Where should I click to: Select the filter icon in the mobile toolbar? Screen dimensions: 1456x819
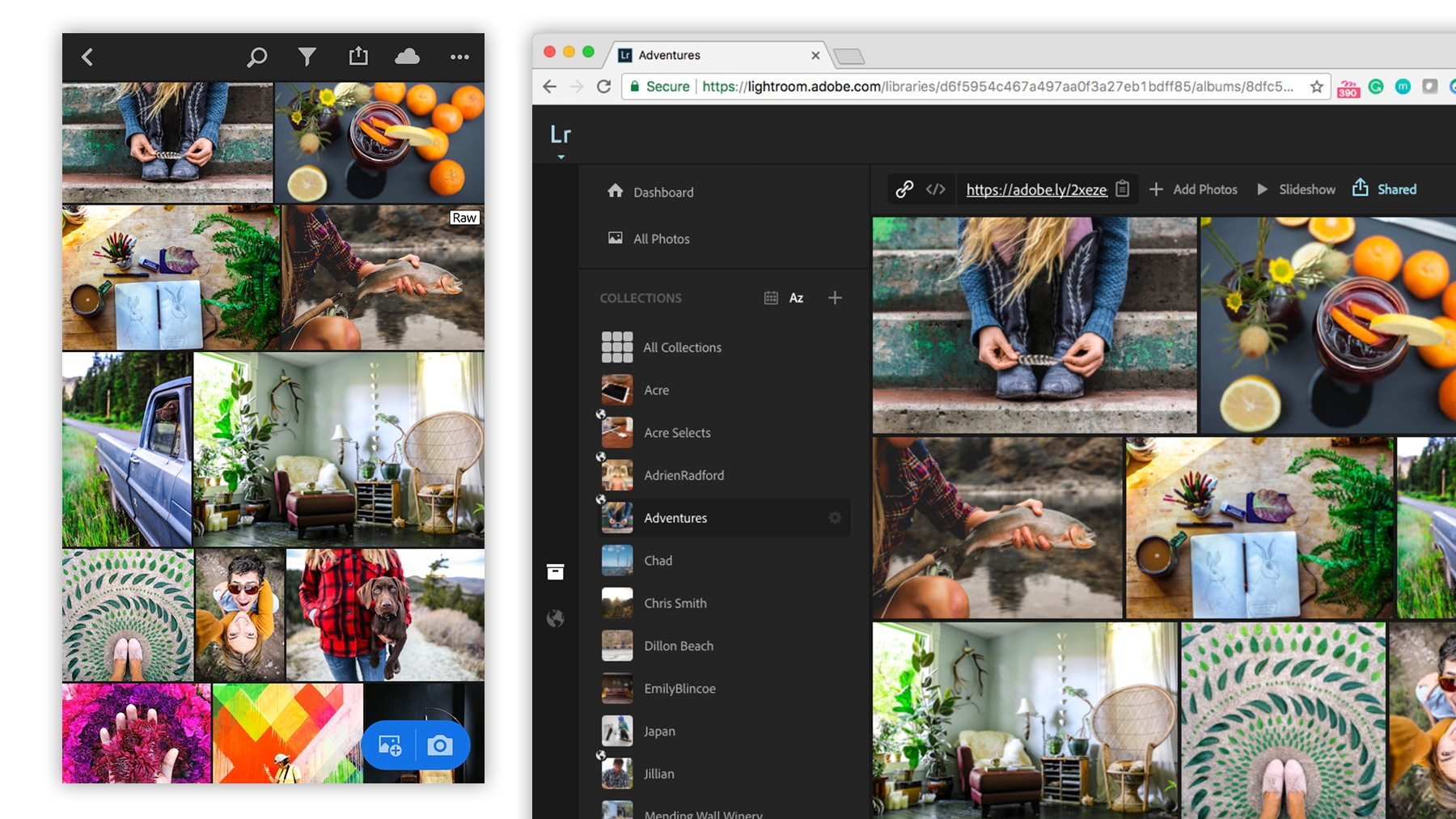(307, 57)
